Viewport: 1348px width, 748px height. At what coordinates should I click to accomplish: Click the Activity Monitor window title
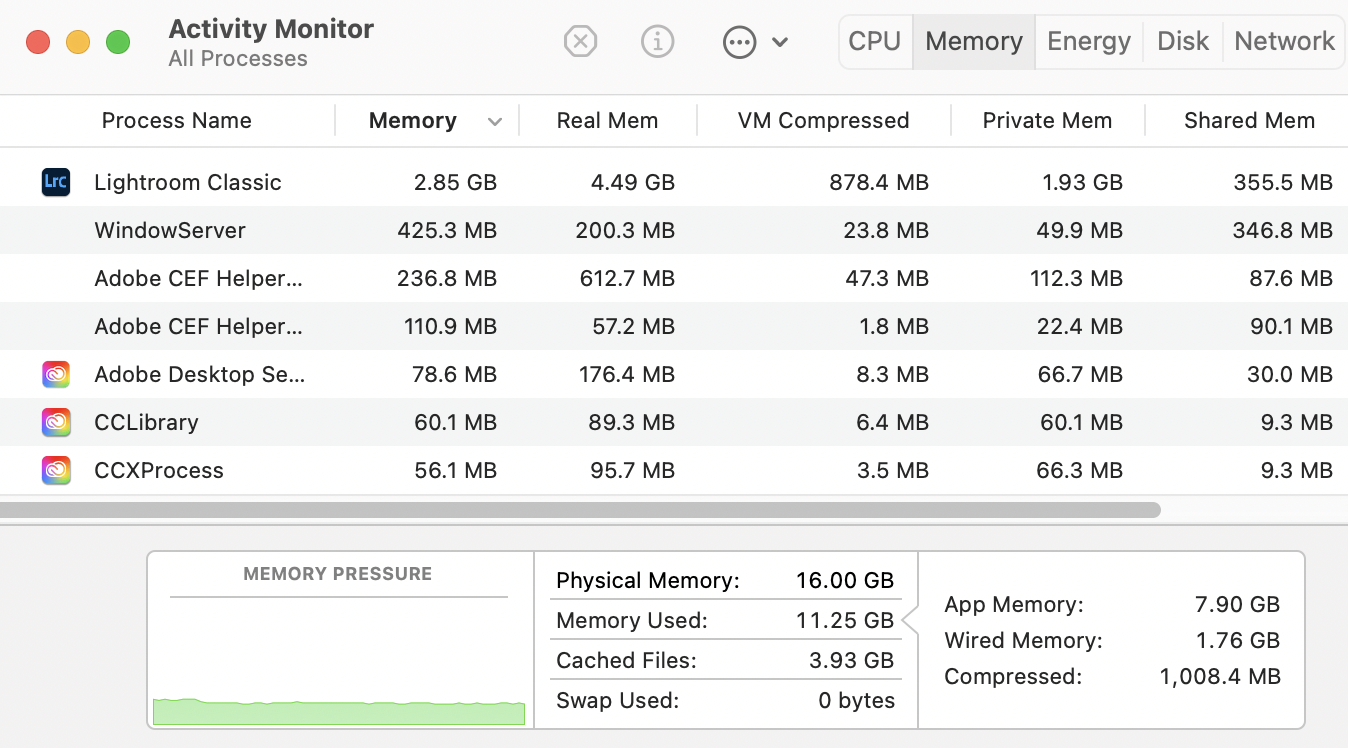[271, 29]
